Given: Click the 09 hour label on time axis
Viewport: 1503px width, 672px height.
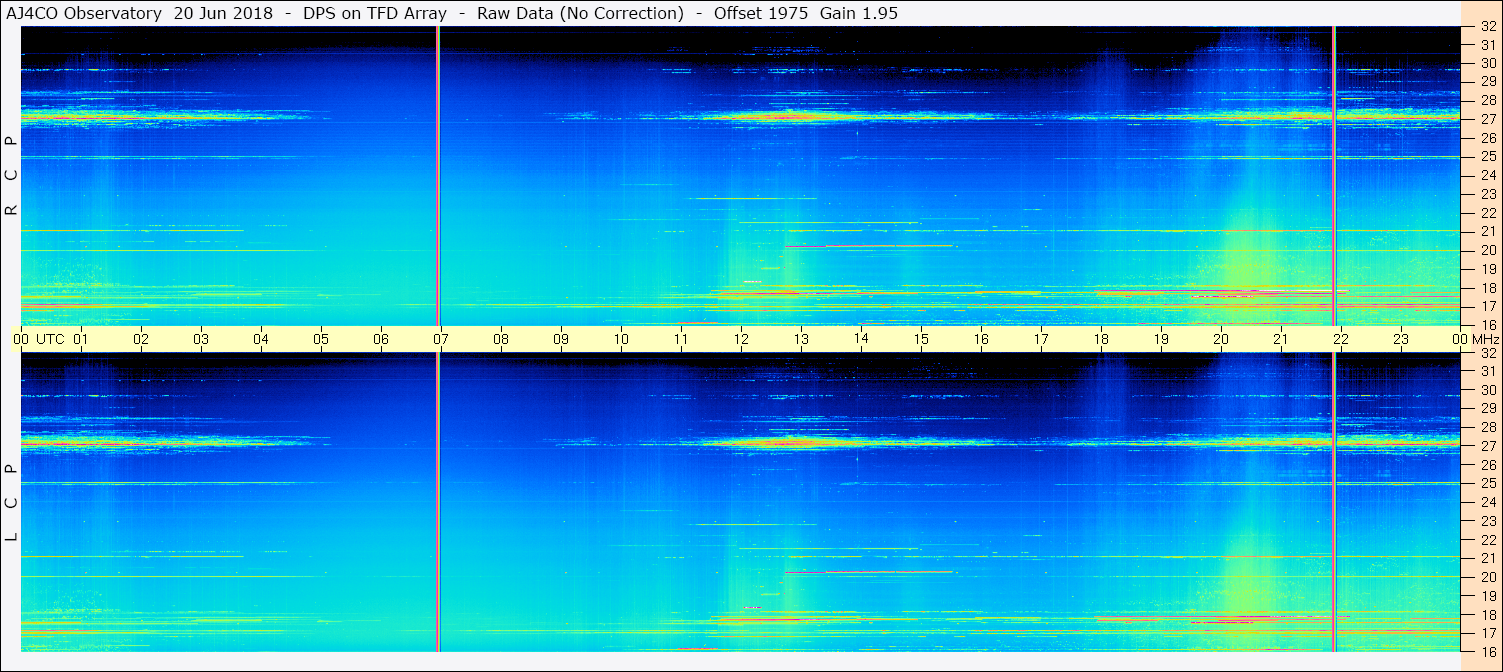Looking at the screenshot, I should coord(561,339).
